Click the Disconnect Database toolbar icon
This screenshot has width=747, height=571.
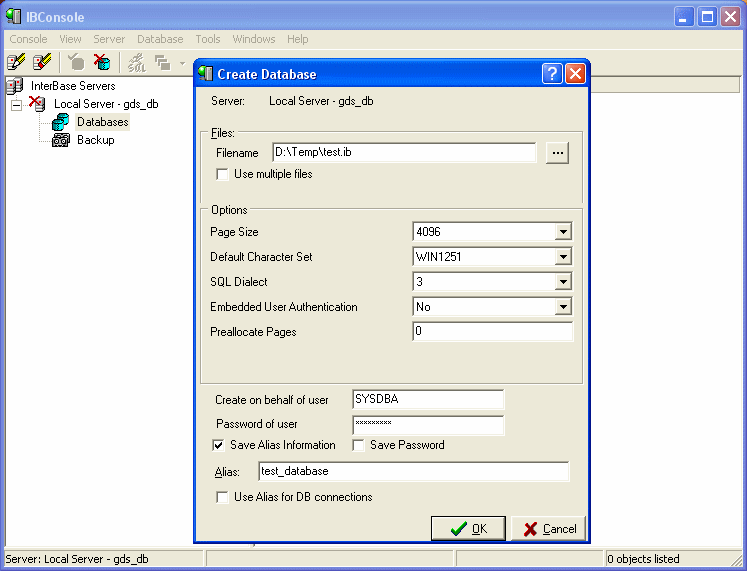click(x=102, y=62)
